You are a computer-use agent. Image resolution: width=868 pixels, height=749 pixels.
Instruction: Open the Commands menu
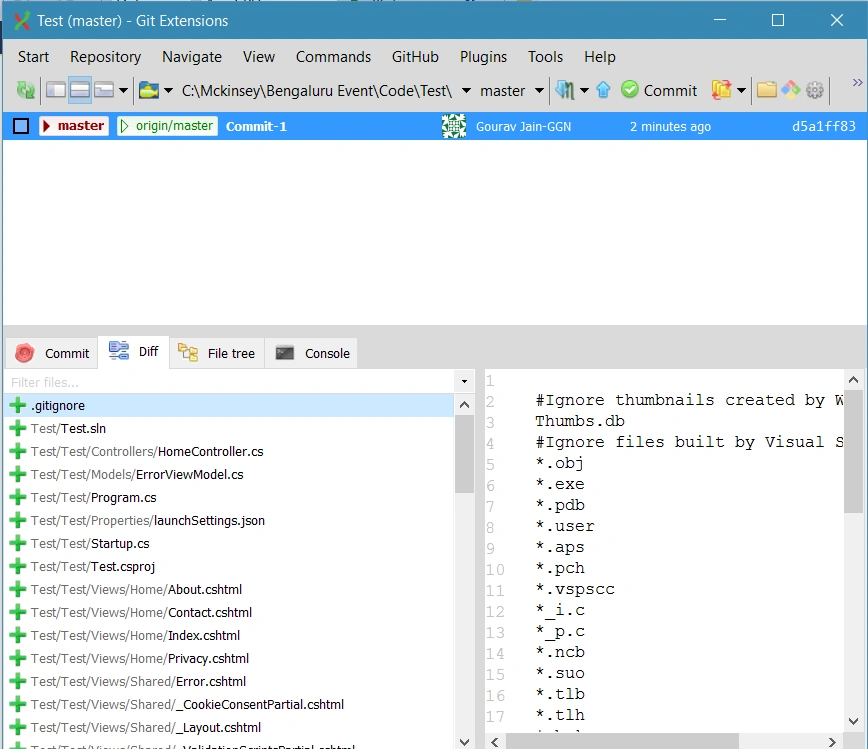(333, 56)
